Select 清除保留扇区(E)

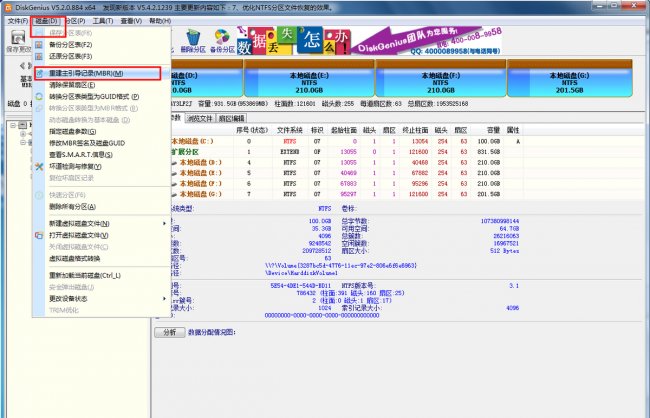click(72, 85)
